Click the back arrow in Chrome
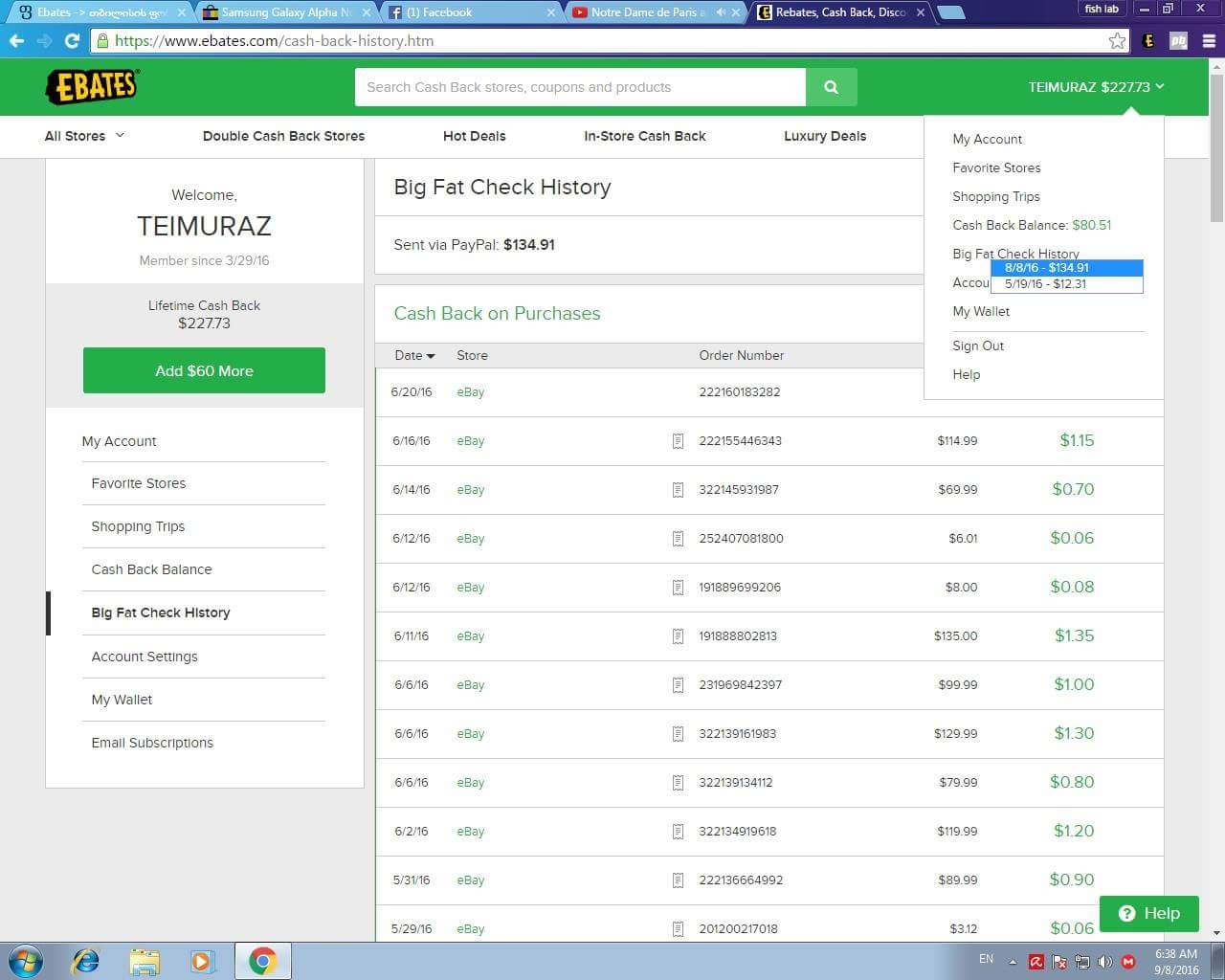The width and height of the screenshot is (1225, 980). coord(16,41)
